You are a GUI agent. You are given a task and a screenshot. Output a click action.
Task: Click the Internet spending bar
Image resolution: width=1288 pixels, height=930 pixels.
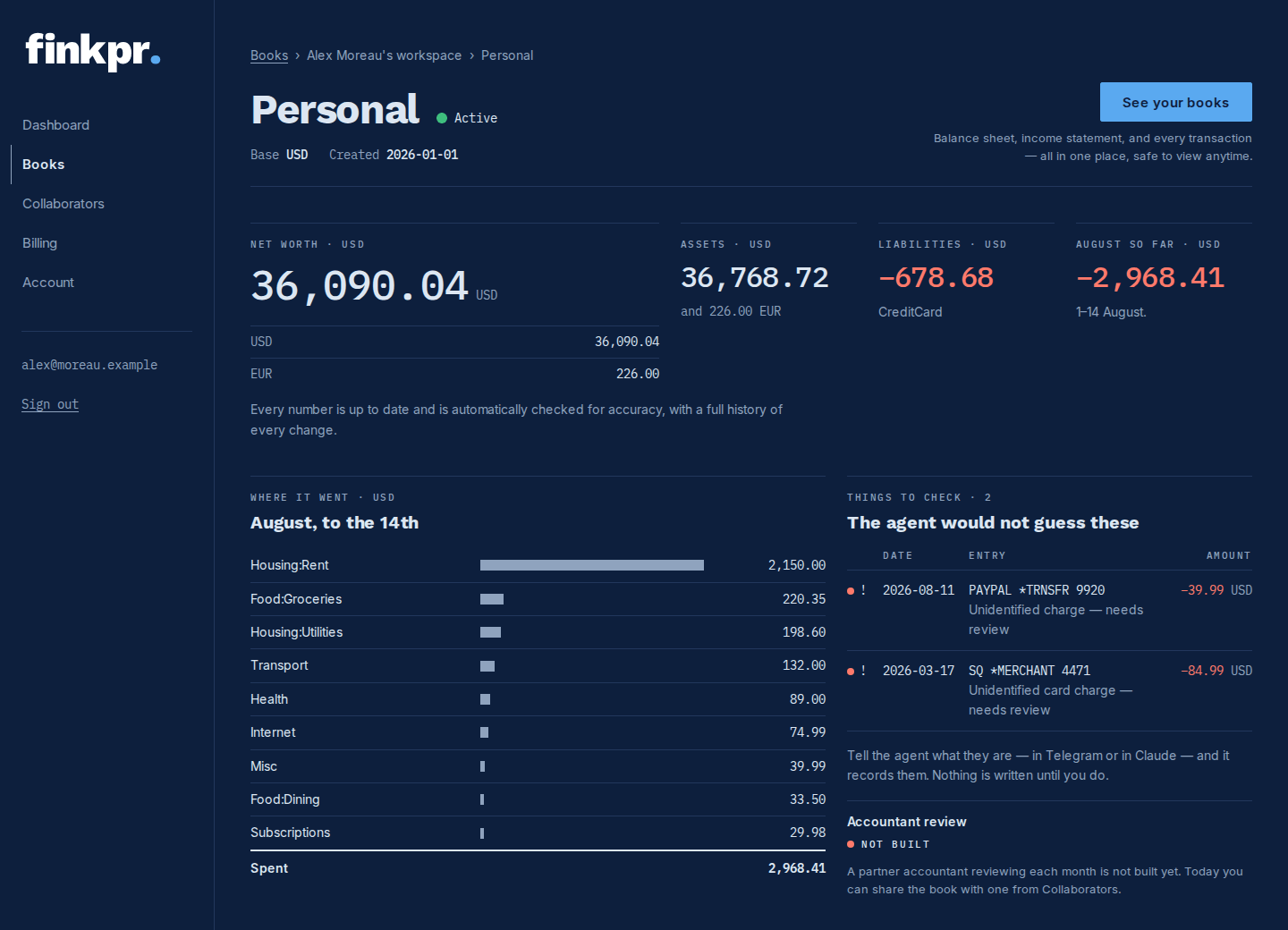coord(485,732)
